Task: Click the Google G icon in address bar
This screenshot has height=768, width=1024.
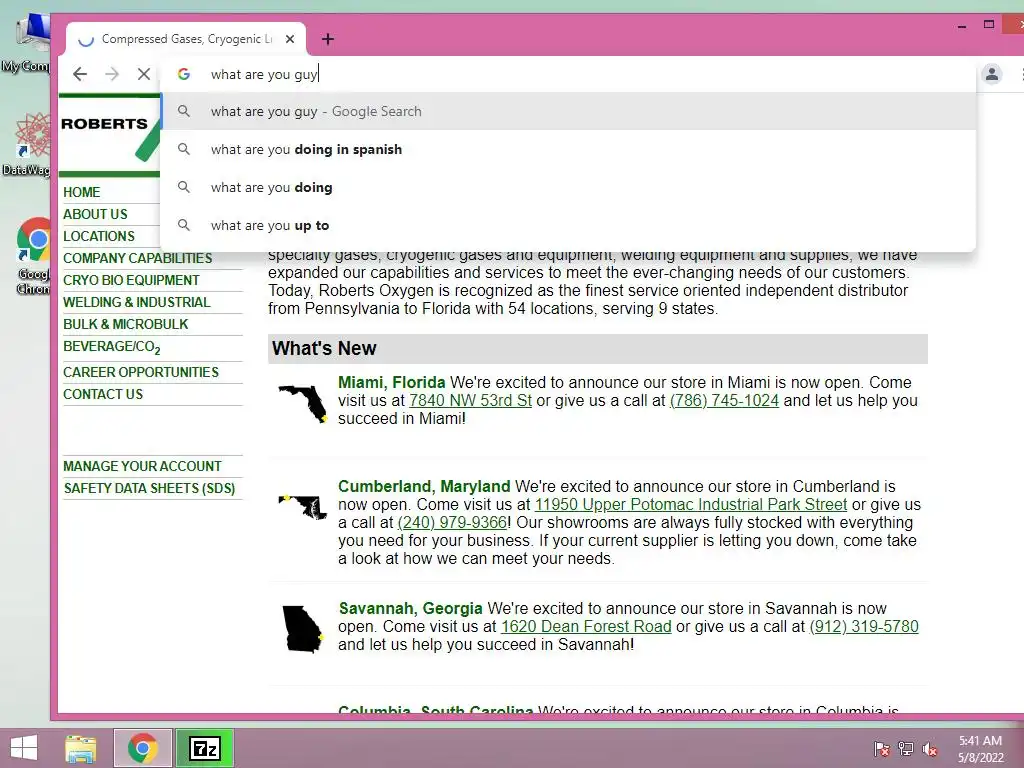Action: click(x=184, y=74)
